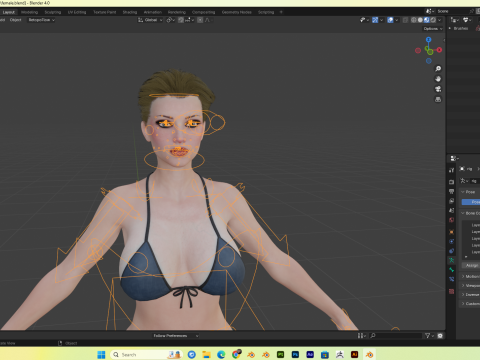Toggle the camera view icon
This screenshot has width=480, height=360.
tap(438, 89)
